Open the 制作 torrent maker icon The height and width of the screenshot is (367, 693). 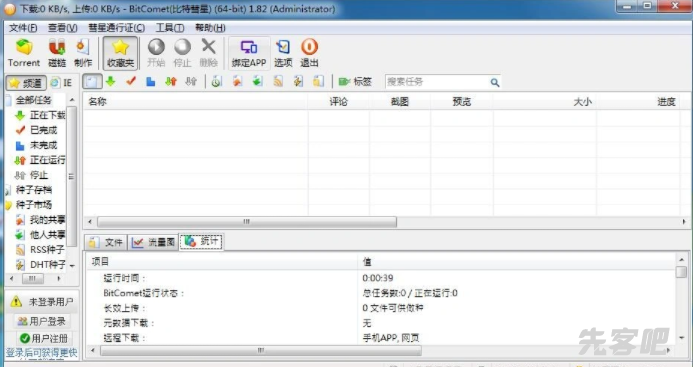83,53
